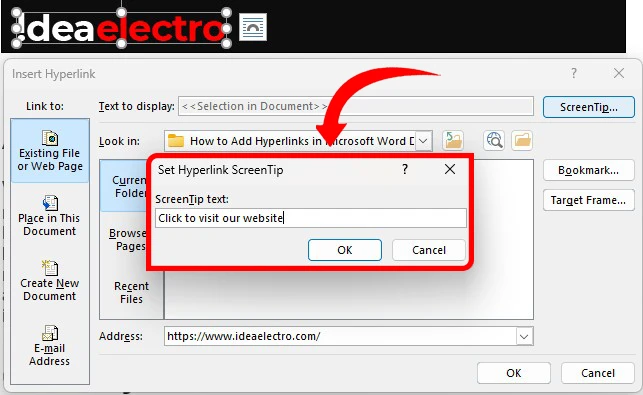The width and height of the screenshot is (643, 395).
Task: Click OK in Insert Hyperlink dialog
Action: pos(514,373)
